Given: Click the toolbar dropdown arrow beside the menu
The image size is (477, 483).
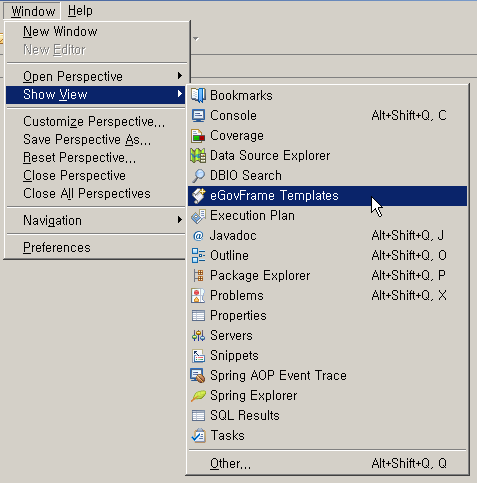Looking at the screenshot, I should pyautogui.click(x=196, y=39).
